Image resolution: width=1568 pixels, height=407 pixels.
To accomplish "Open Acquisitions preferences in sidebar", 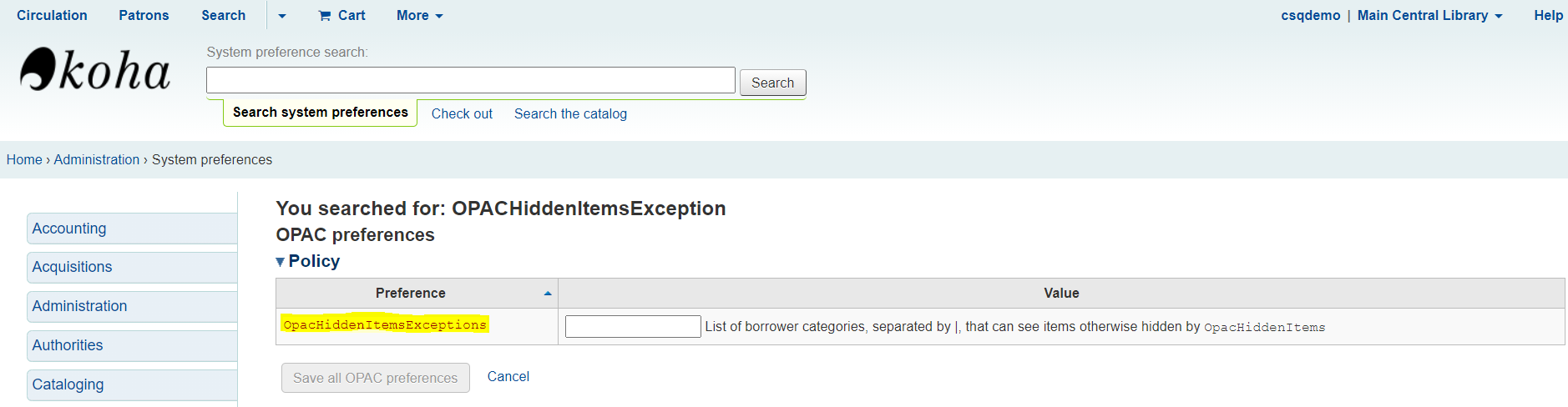I will click(132, 267).
